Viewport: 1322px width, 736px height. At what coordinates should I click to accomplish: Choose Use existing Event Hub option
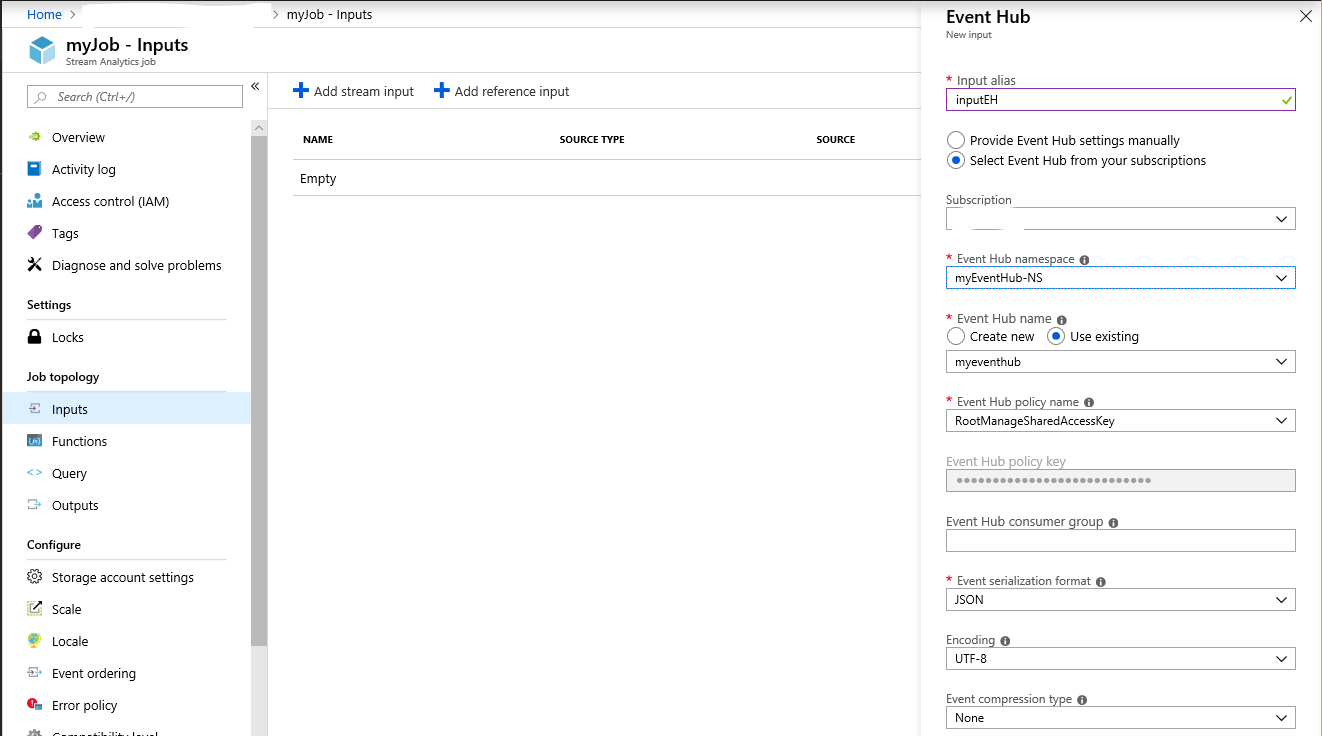point(1056,337)
